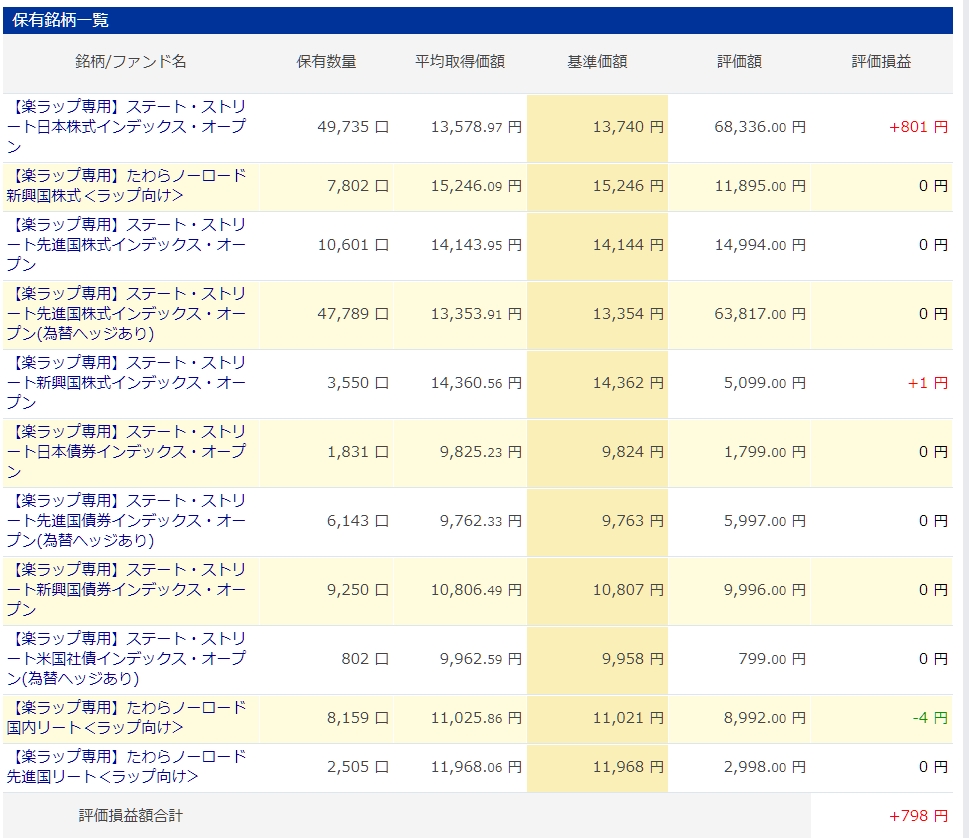Click the 評価額 column header
The height and width of the screenshot is (838, 969).
coord(739,62)
